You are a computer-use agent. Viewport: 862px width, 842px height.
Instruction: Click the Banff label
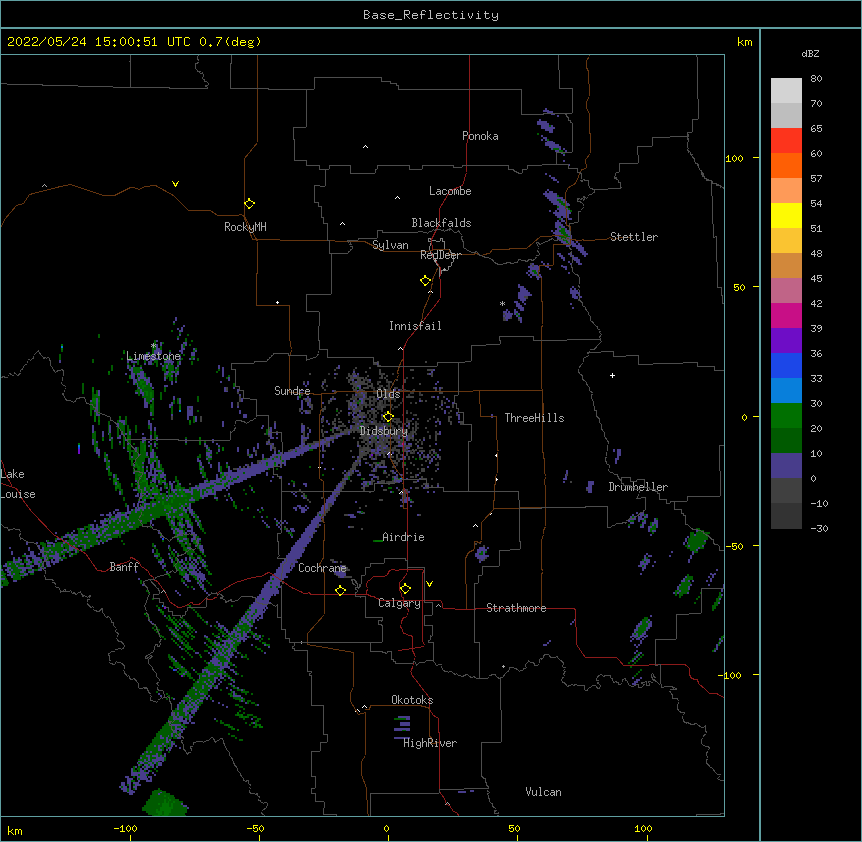point(124,567)
